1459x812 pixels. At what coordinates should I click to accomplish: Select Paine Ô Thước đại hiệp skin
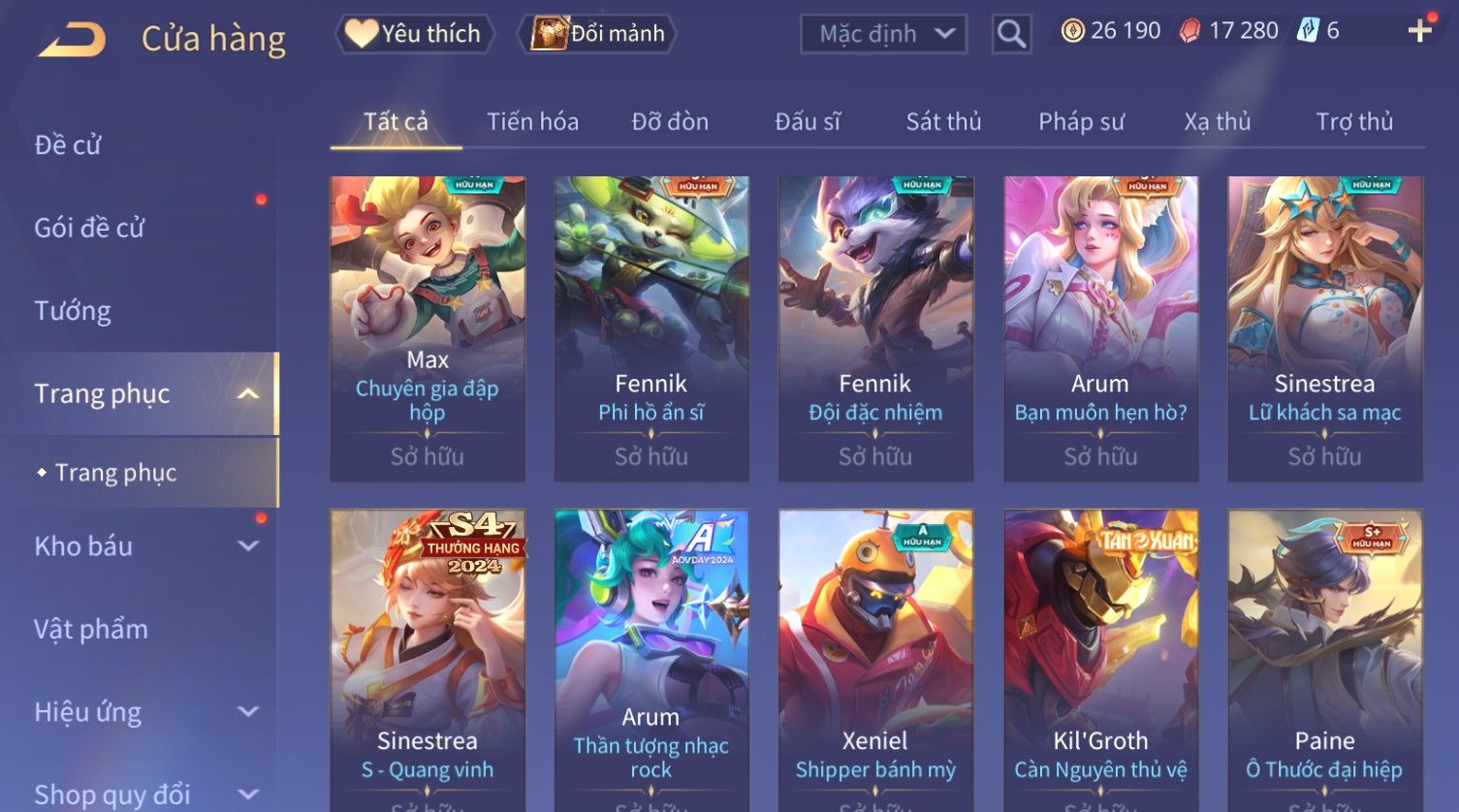pos(1324,661)
